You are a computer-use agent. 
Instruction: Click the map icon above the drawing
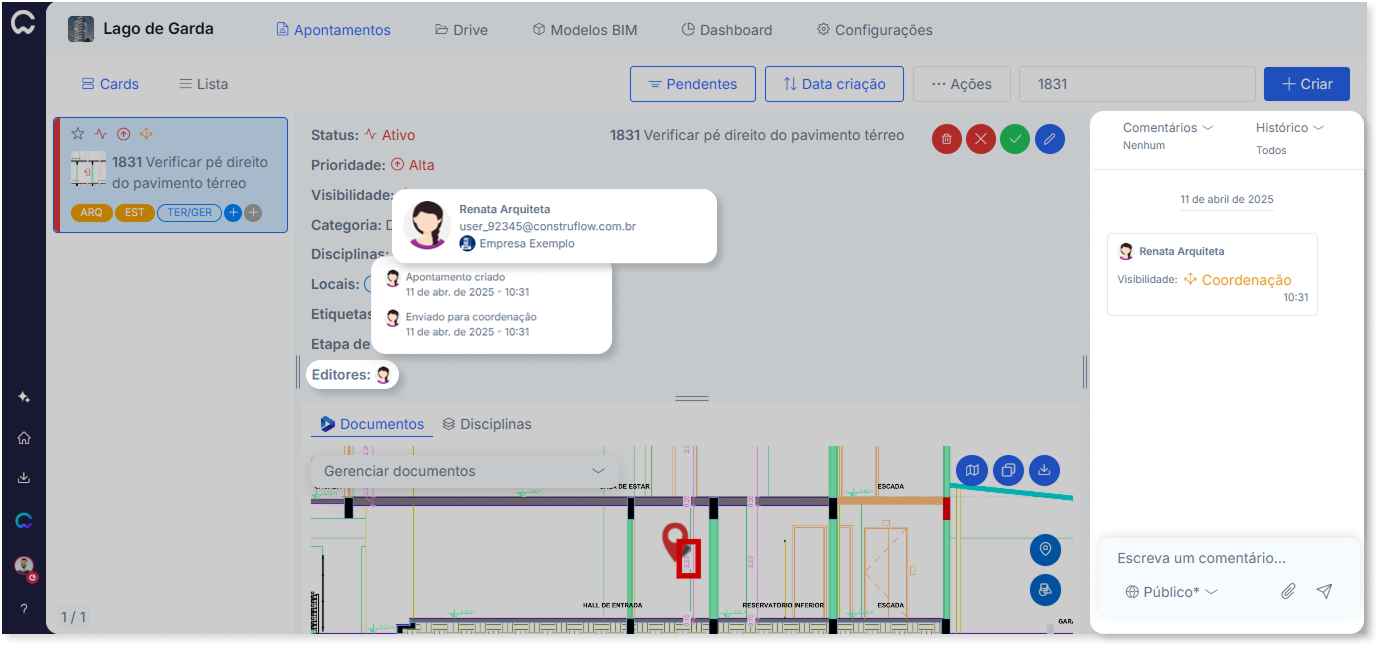(972, 470)
